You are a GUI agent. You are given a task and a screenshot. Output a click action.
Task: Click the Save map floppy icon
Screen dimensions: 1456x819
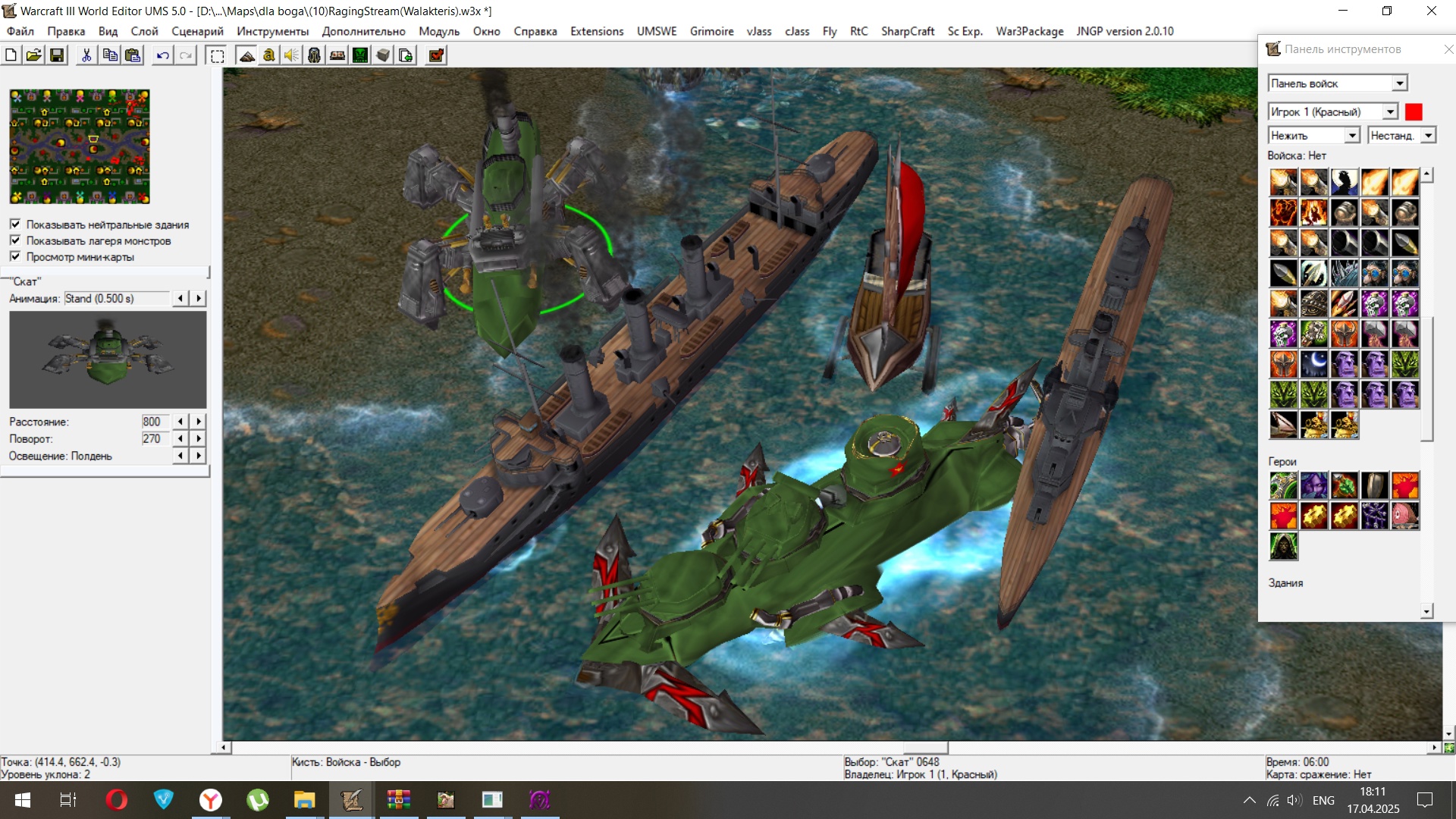(57, 55)
